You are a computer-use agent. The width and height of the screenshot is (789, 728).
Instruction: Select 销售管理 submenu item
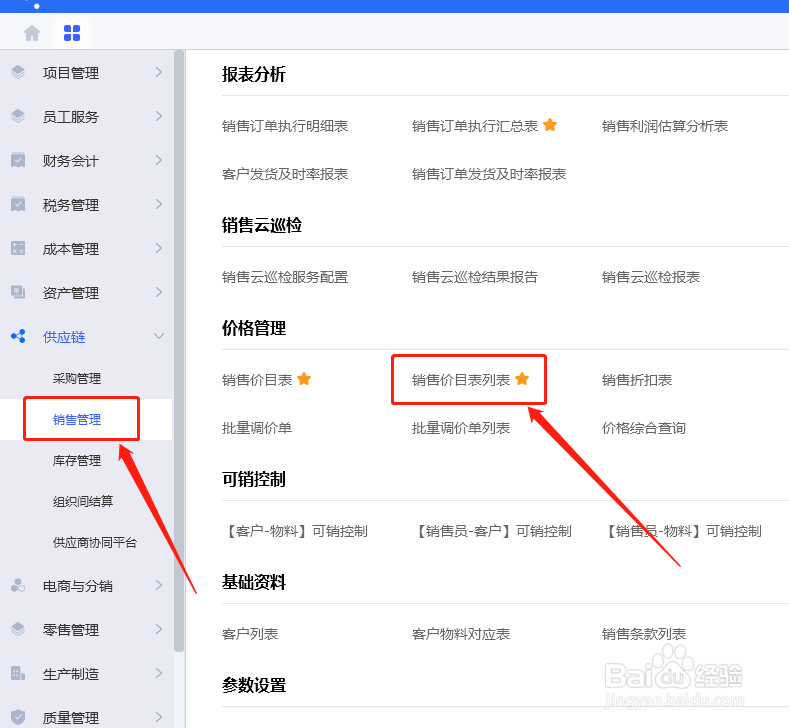(x=76, y=420)
